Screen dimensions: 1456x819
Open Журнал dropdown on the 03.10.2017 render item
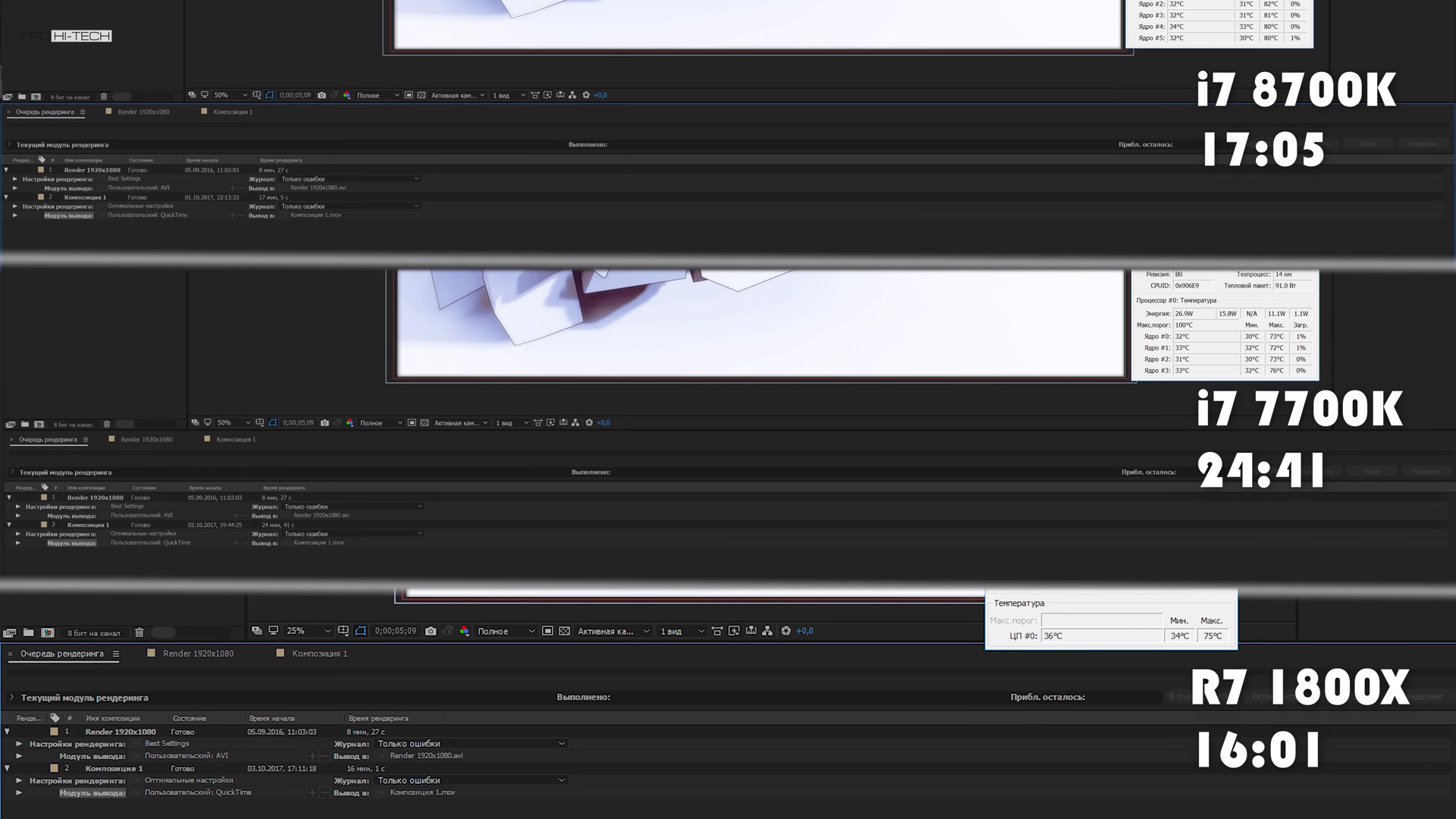point(471,780)
